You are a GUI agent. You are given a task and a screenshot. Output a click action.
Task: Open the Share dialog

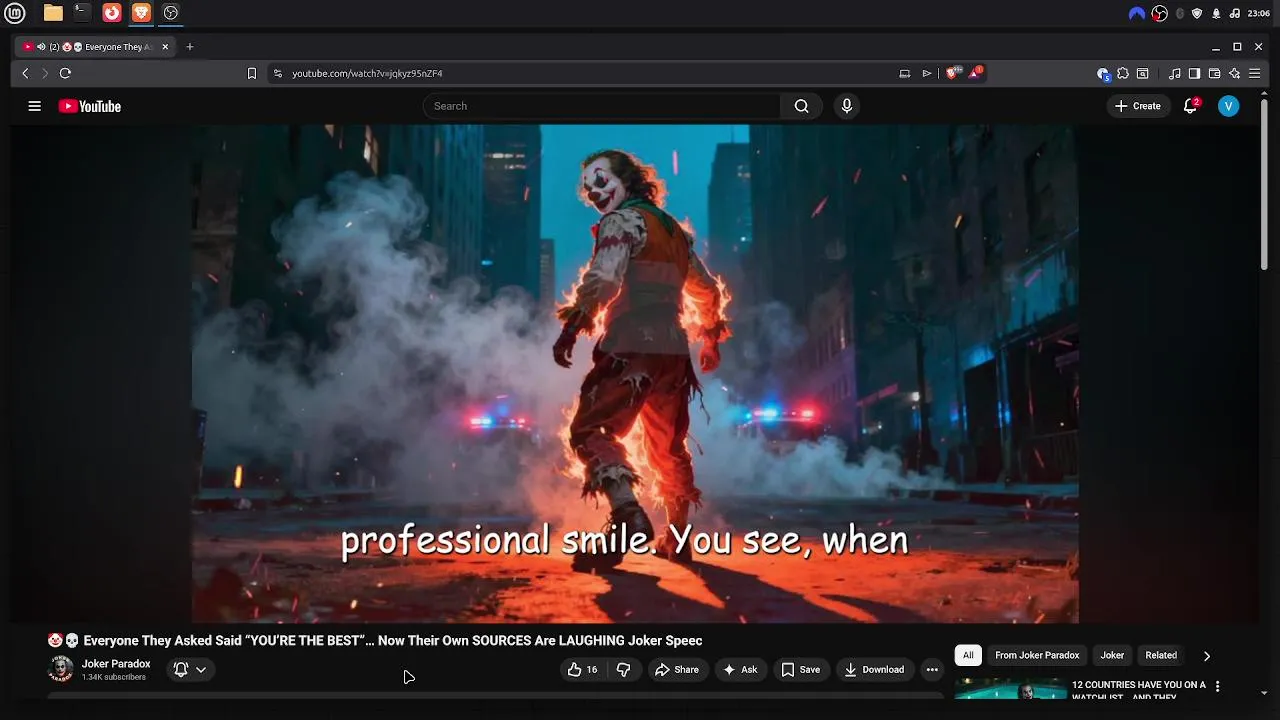tap(677, 670)
